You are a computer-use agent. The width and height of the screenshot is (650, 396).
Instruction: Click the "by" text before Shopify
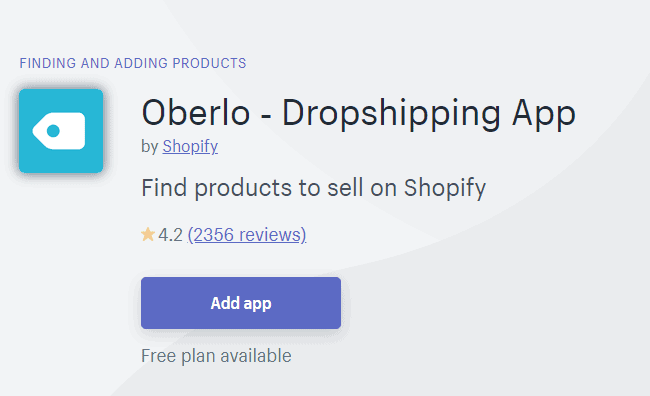click(x=150, y=147)
